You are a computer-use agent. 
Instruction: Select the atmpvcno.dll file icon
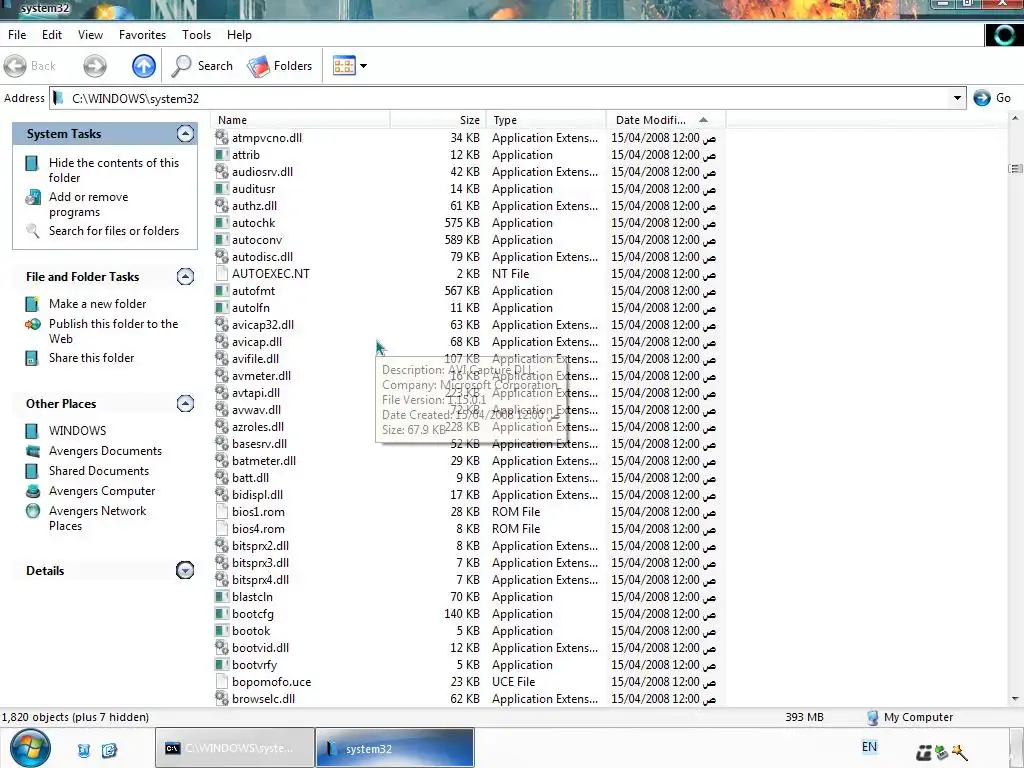[222, 138]
